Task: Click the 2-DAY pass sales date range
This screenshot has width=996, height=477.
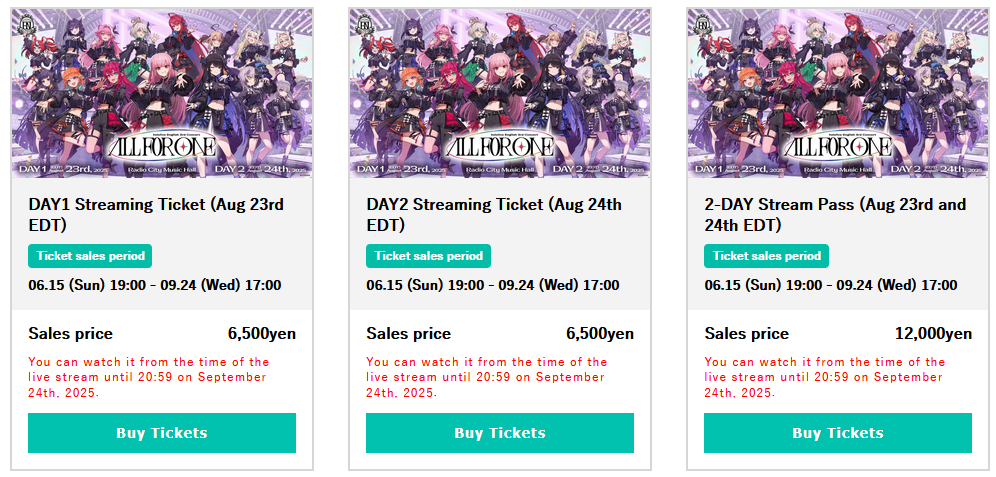Action: (831, 286)
